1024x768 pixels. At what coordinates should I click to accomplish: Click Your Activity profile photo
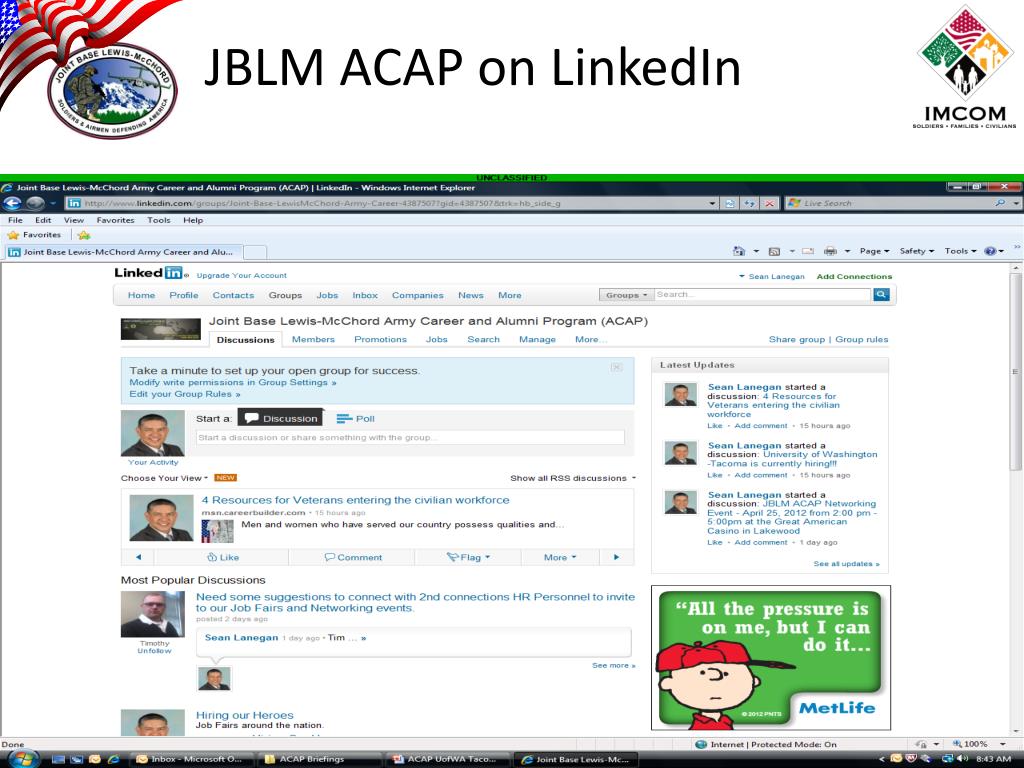(x=153, y=433)
